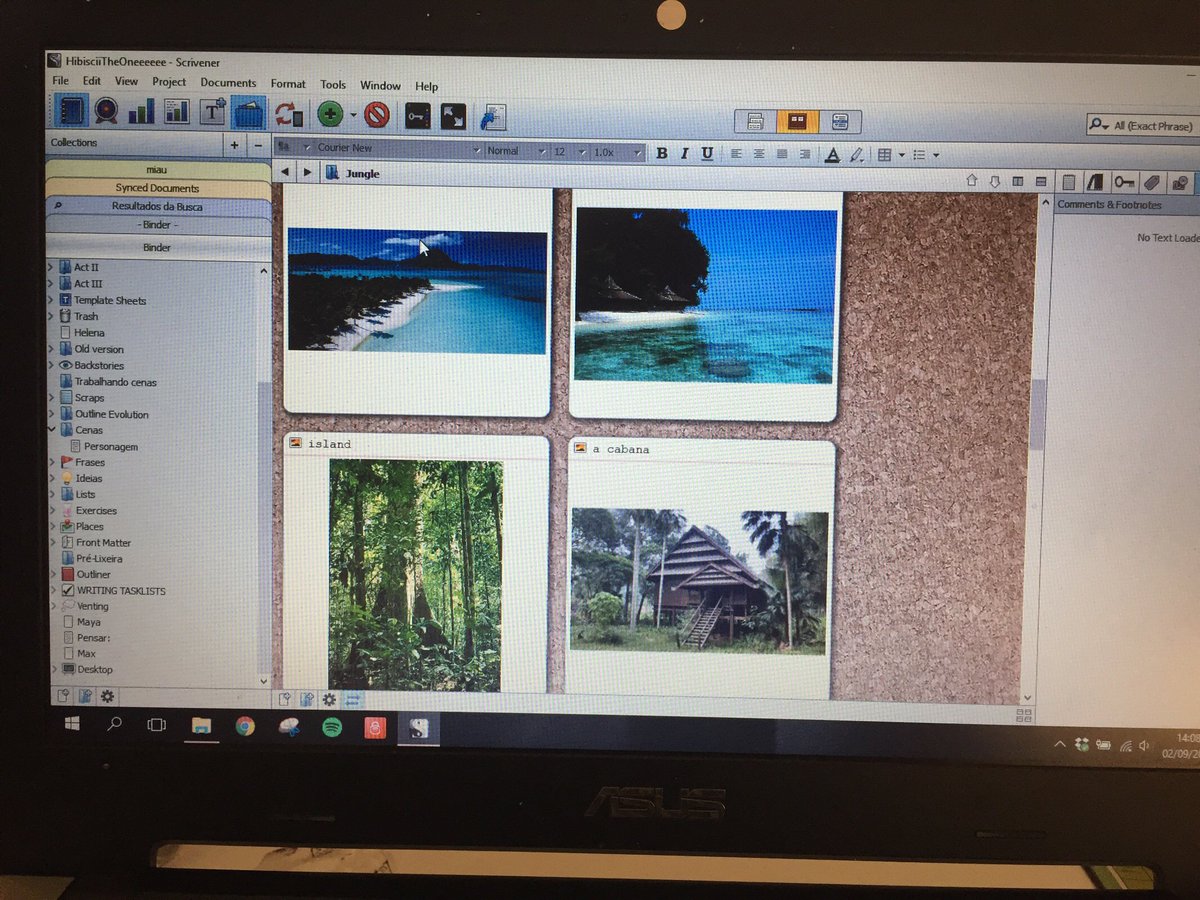Viewport: 1200px width, 900px height.
Task: Enter full screen composition mode icon
Action: (x=453, y=116)
